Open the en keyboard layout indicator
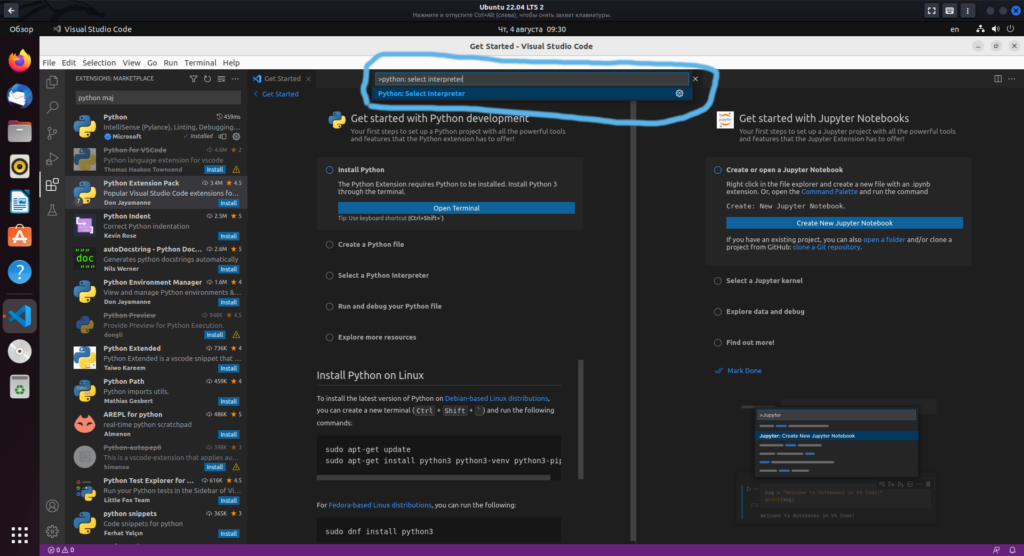Image resolution: width=1024 pixels, height=556 pixels. tap(954, 29)
